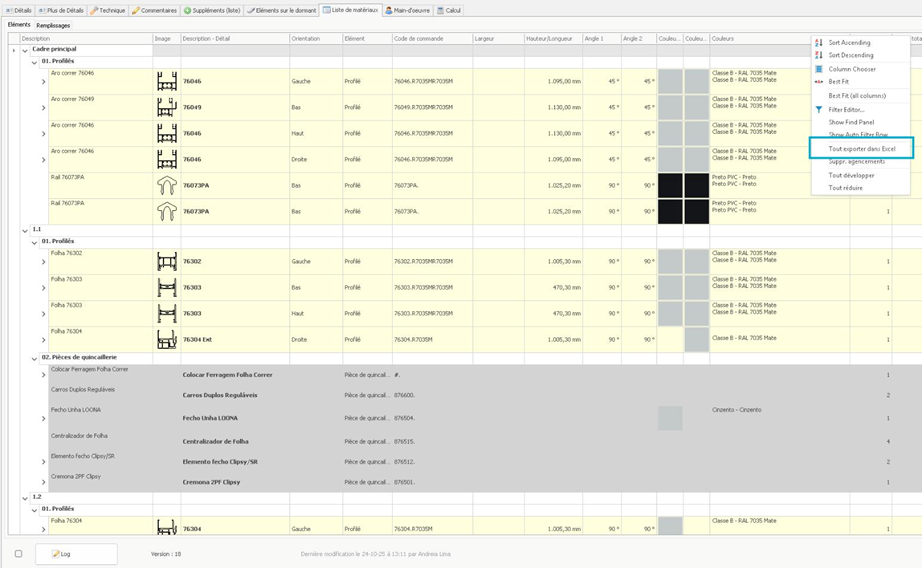This screenshot has height=568, width=922.
Task: Open the Technique tab
Action: coord(108,10)
